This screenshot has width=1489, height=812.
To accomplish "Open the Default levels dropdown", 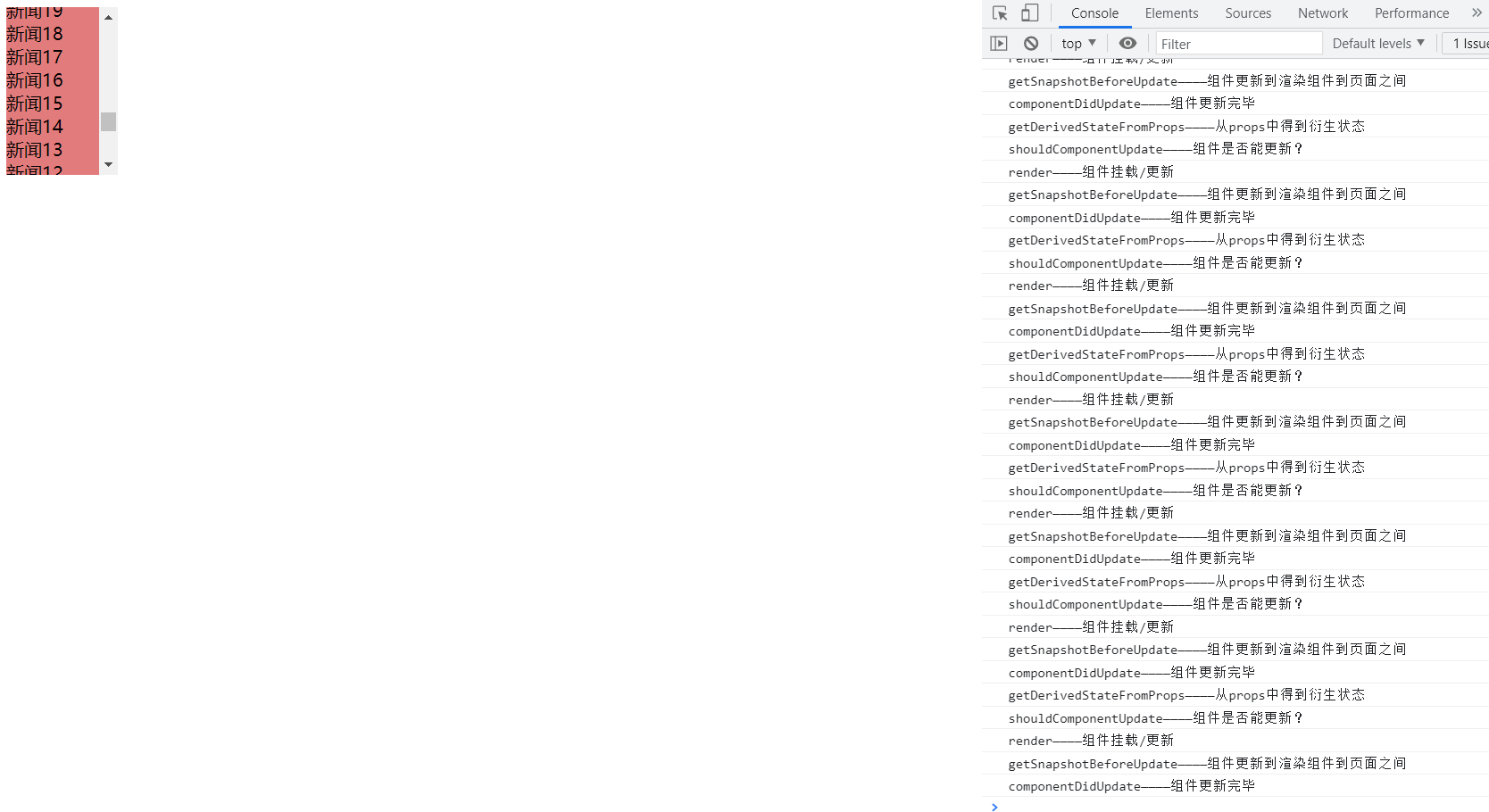I will (x=1378, y=44).
